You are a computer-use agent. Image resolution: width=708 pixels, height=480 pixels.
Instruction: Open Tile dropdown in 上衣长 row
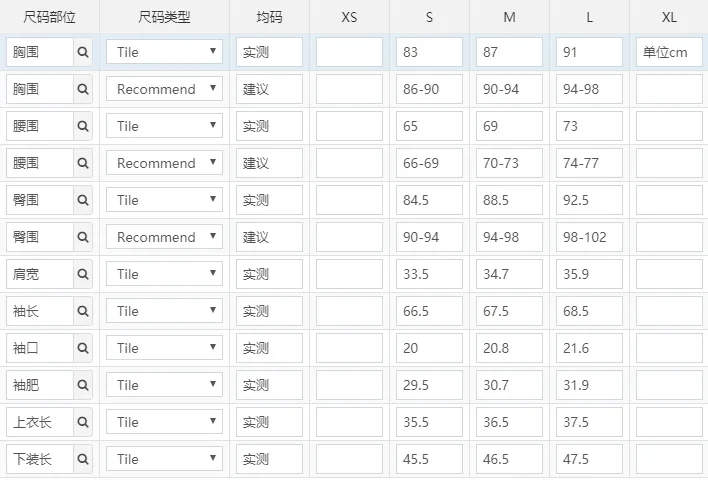(164, 422)
